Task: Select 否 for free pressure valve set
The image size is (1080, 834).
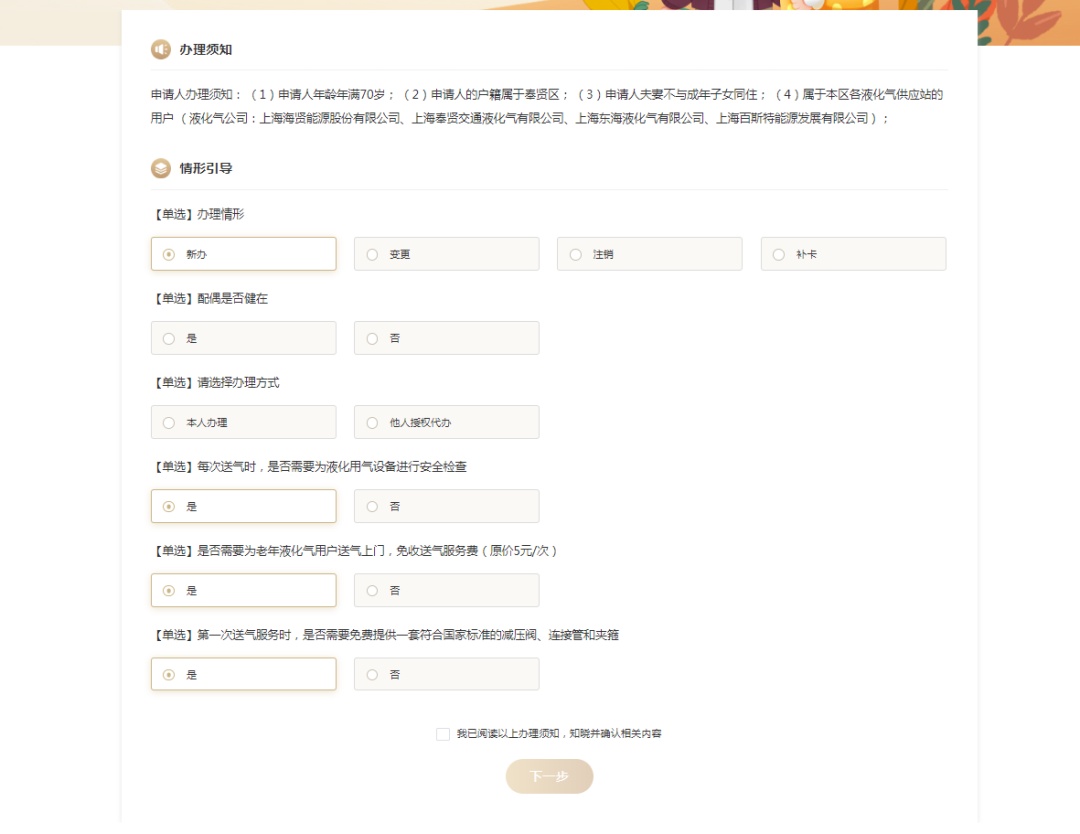Action: [x=446, y=674]
